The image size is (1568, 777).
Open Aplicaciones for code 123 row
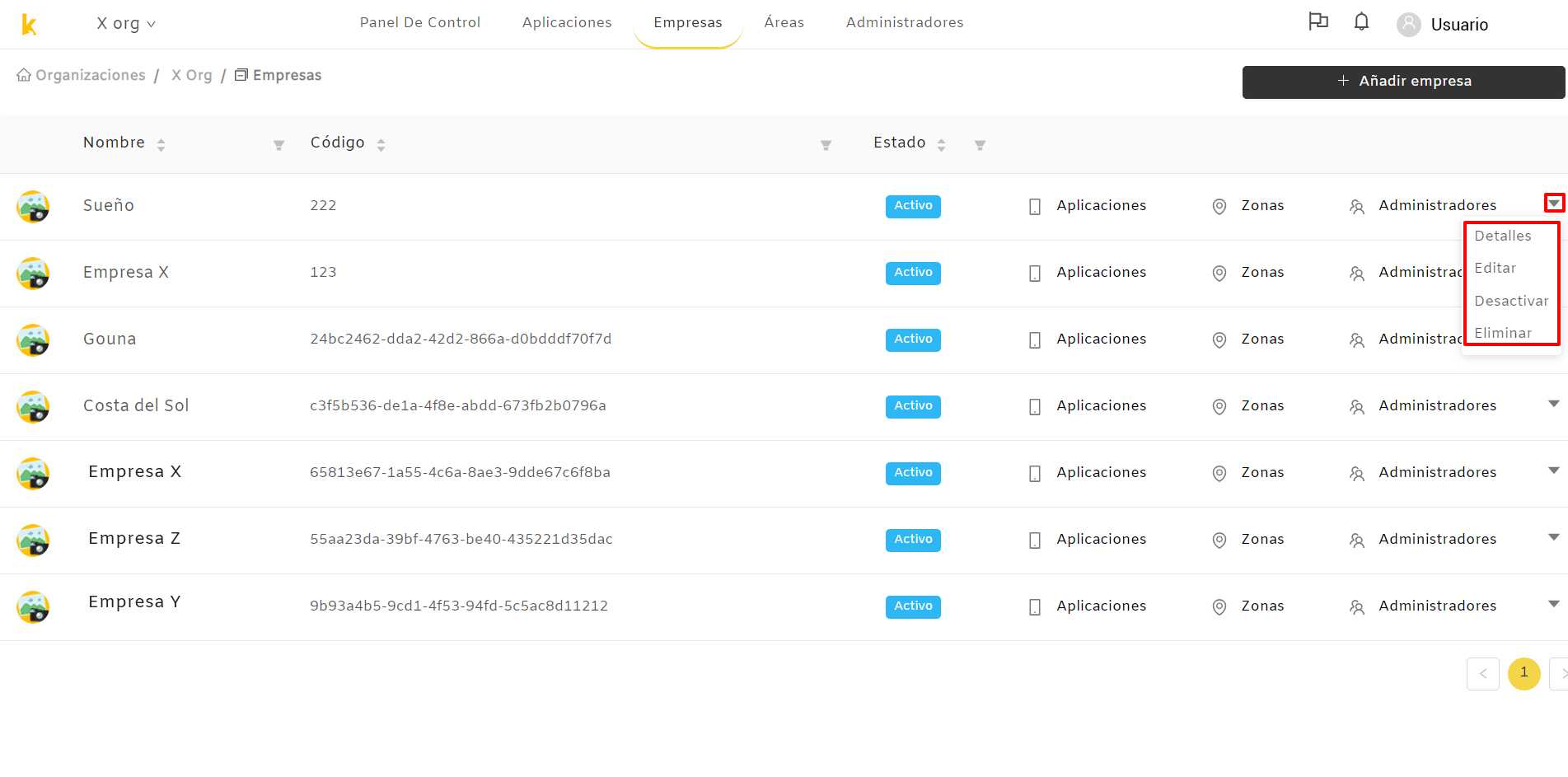(x=1088, y=273)
